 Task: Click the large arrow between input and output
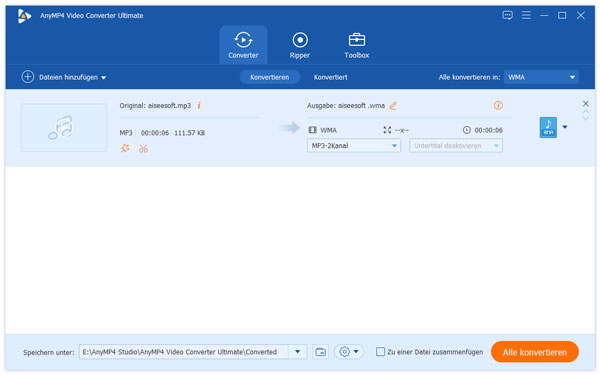coord(290,127)
